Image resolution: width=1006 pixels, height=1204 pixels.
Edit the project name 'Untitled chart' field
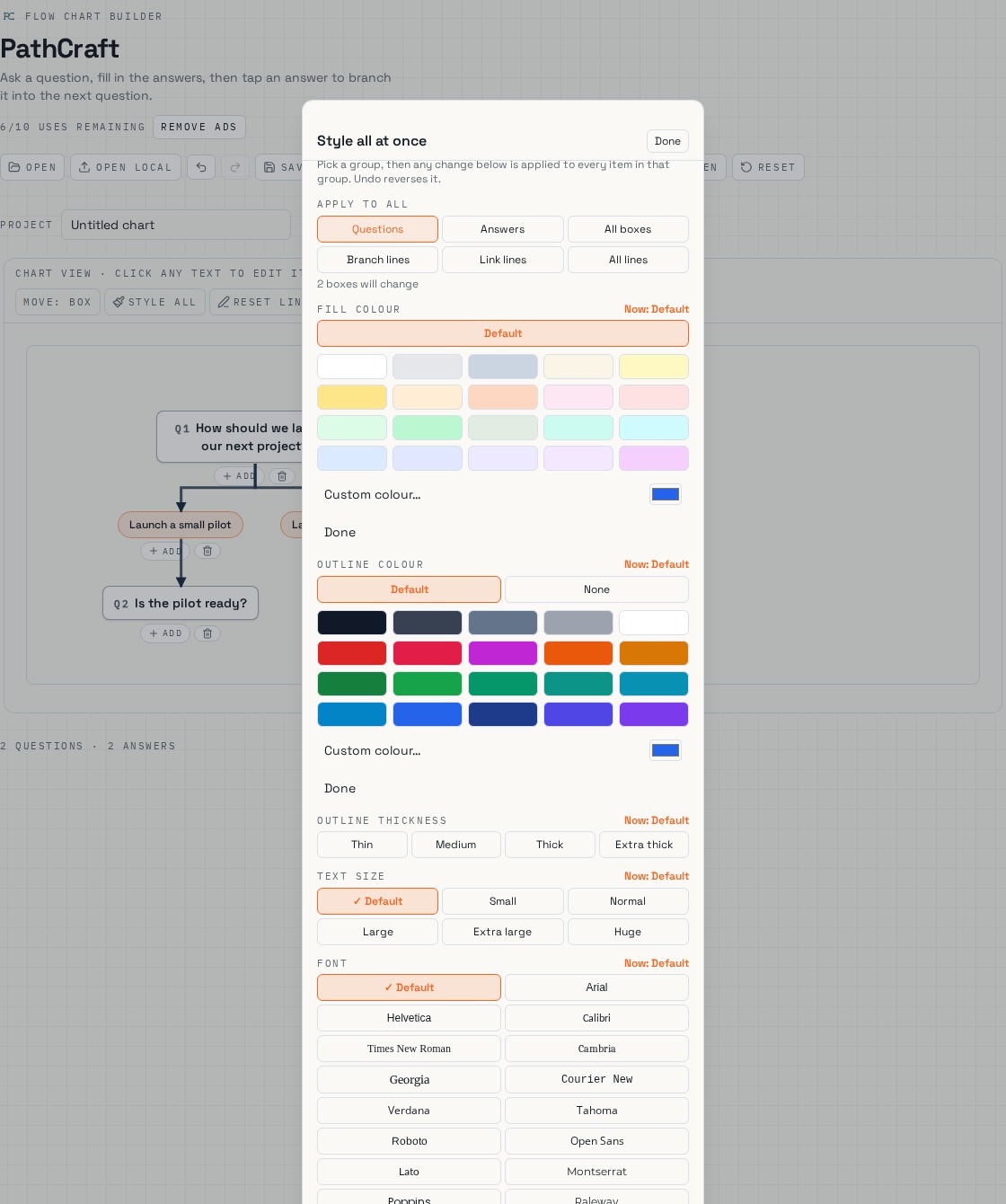coord(176,225)
